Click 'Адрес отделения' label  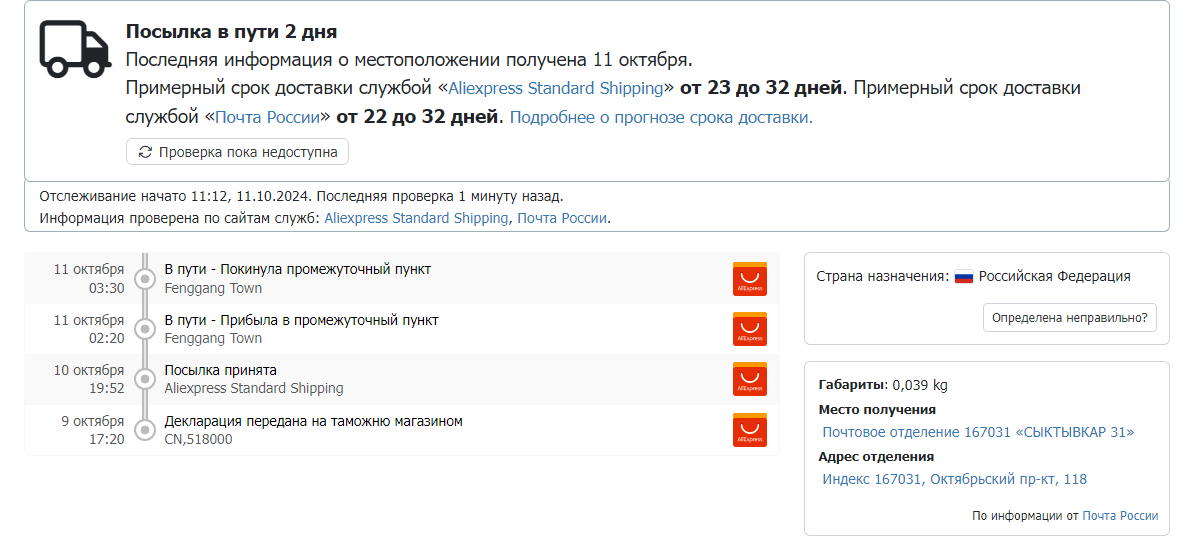876,457
